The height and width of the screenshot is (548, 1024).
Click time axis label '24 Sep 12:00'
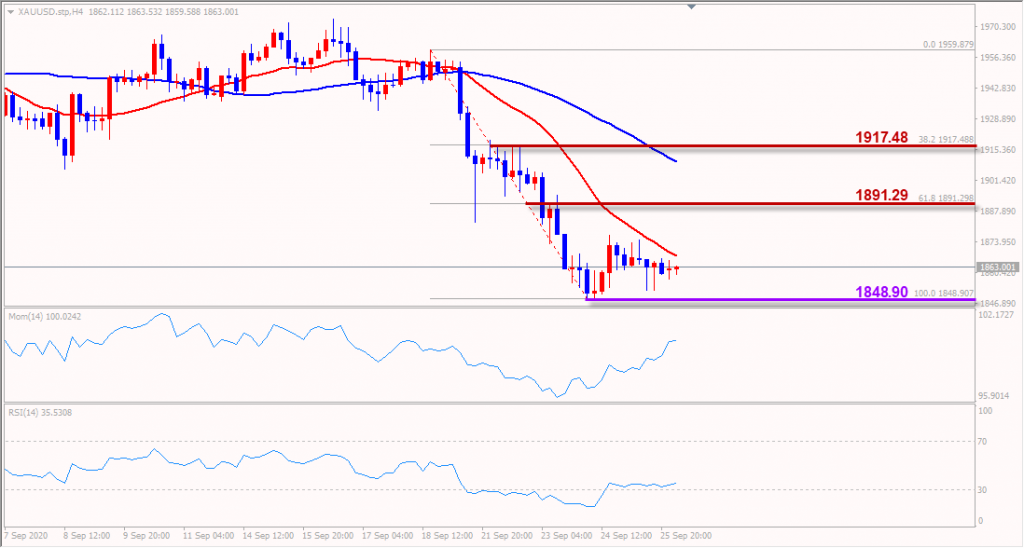tap(626, 536)
